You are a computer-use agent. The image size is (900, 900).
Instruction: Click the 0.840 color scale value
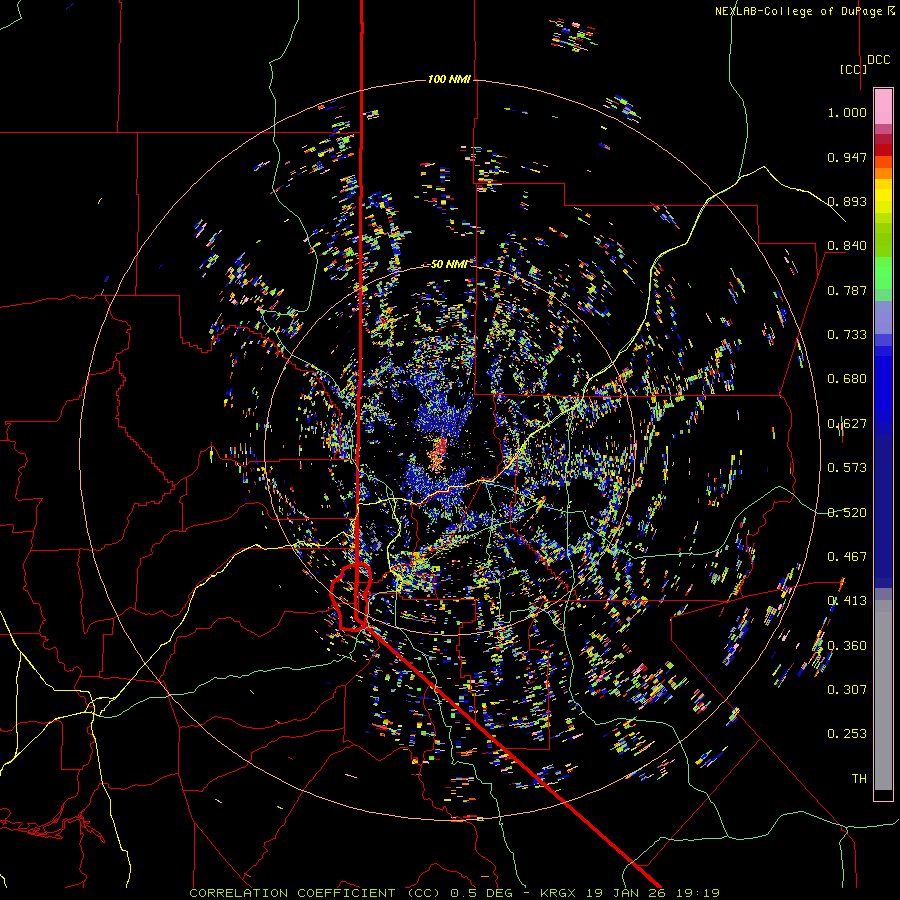click(847, 246)
